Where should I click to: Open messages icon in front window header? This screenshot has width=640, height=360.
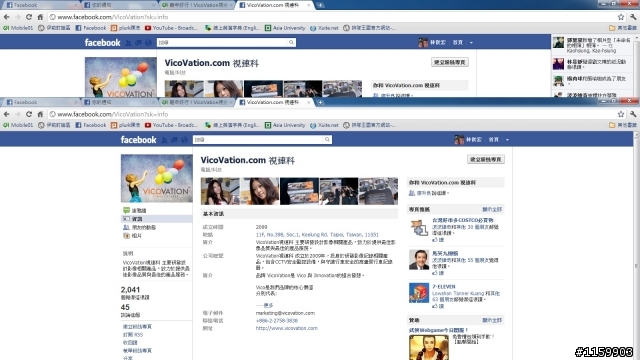(x=174, y=140)
